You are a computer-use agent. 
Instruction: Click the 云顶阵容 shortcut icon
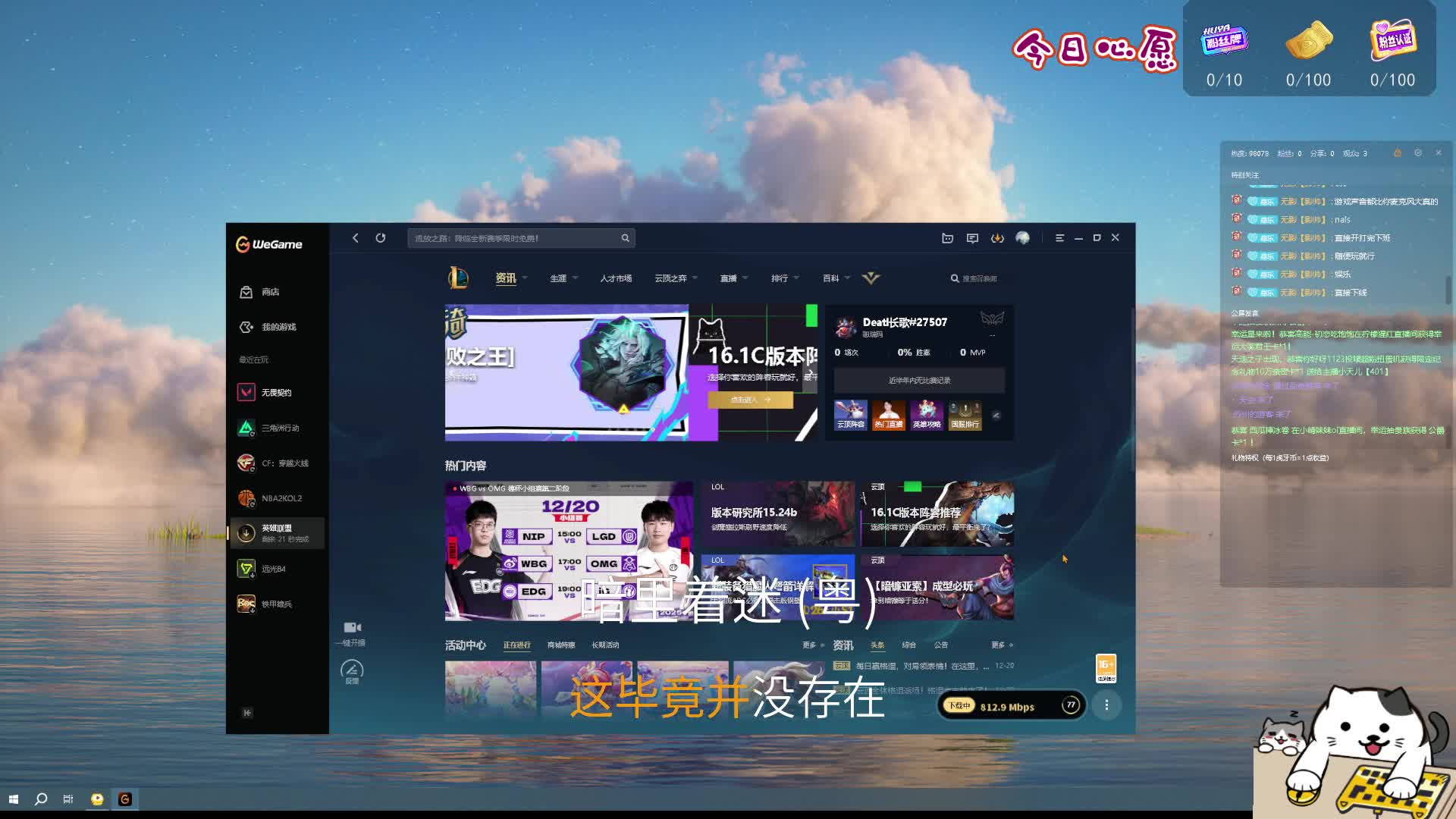850,416
